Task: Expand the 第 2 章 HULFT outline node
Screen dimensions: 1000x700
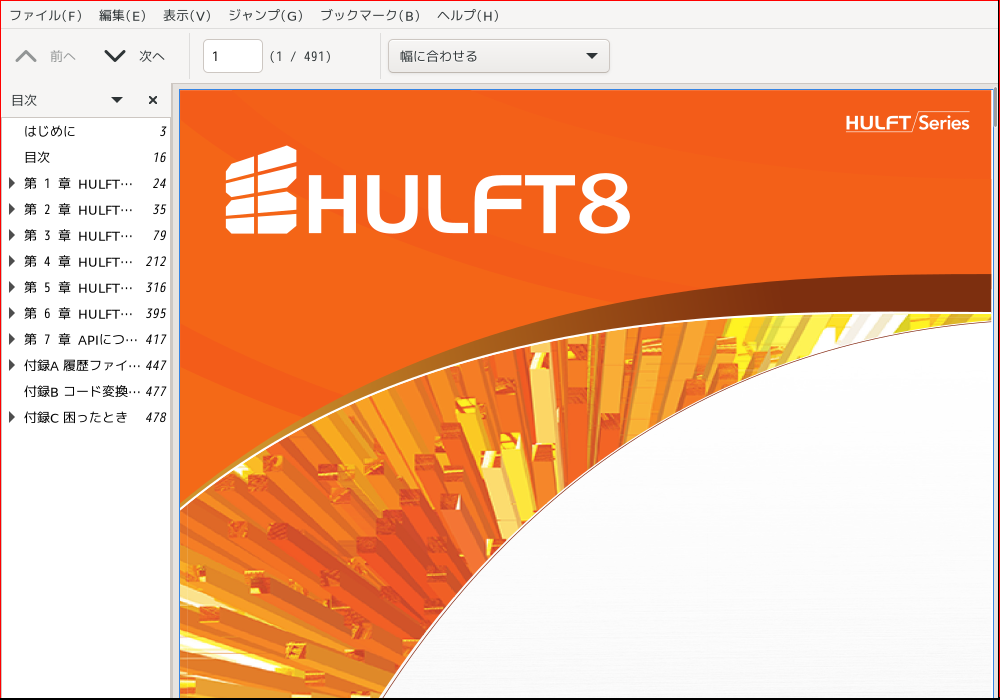Action: point(11,209)
